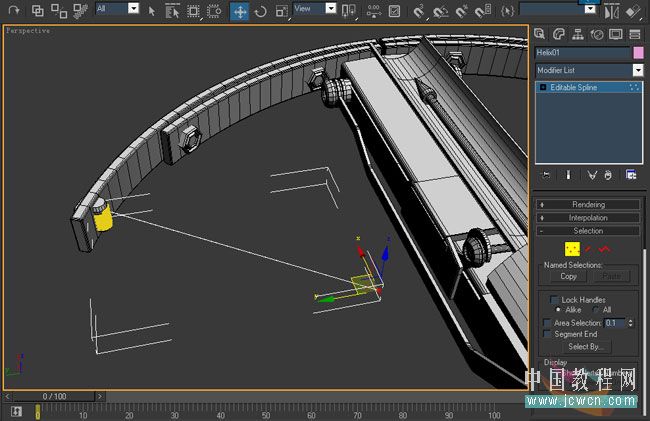Click the Copy named selection button
The width and height of the screenshot is (650, 421).
(x=568, y=276)
